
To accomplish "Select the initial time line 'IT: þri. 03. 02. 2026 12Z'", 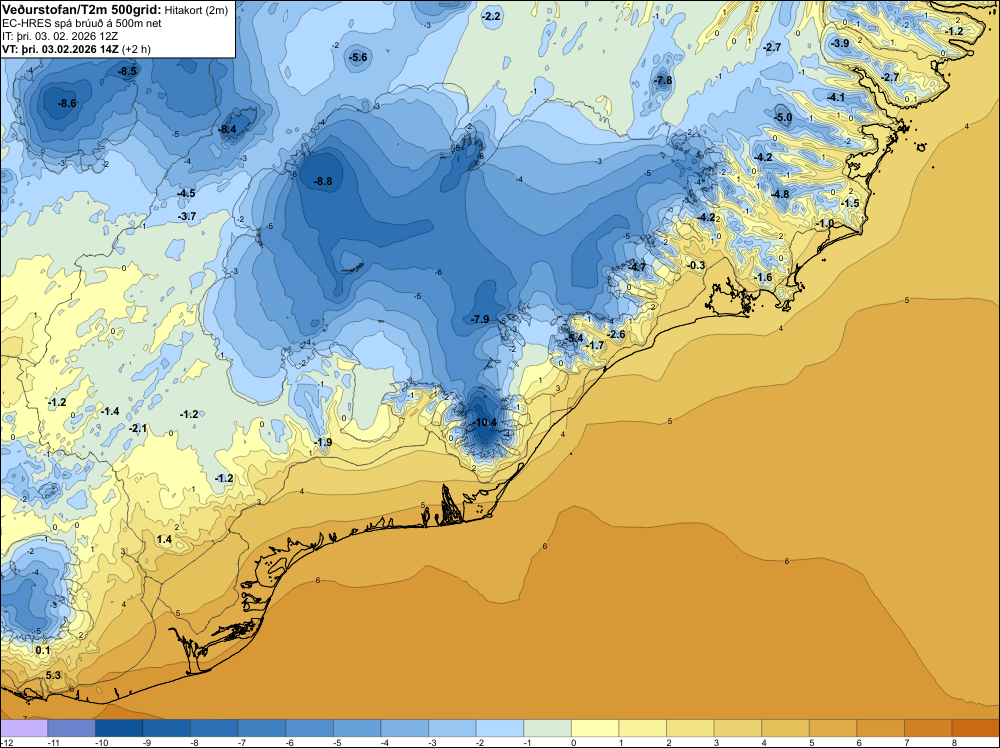I will coord(60,36).
